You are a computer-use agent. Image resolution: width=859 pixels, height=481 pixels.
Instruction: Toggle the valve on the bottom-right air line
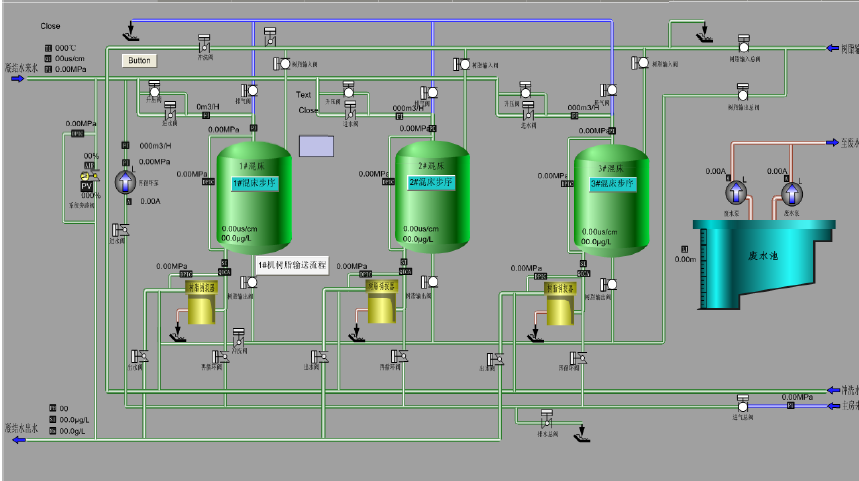(x=742, y=405)
